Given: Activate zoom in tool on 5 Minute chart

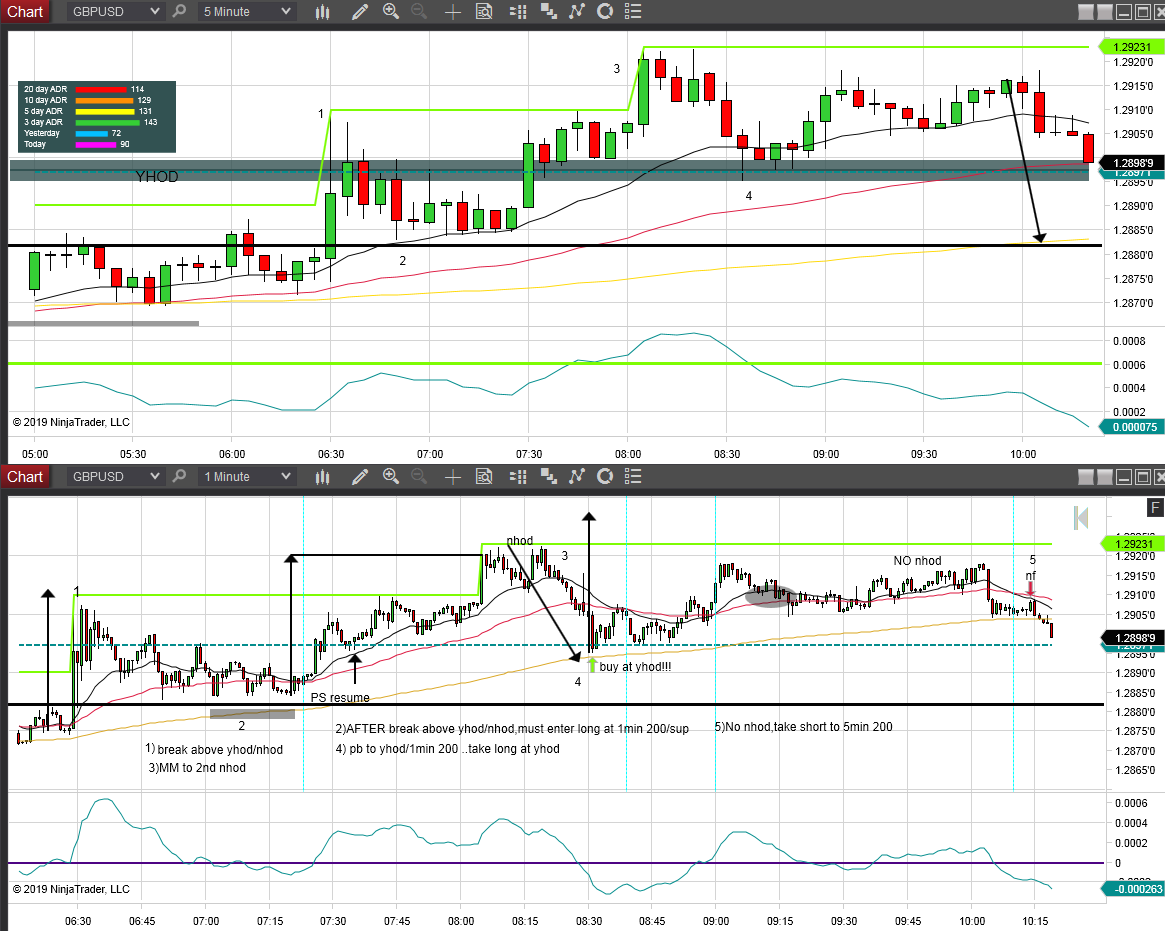Looking at the screenshot, I should (x=391, y=11).
